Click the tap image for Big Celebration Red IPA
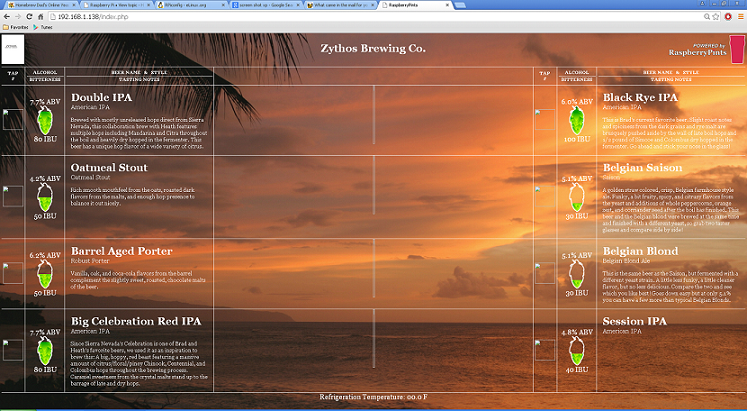Viewport: 747px width, 411px height. point(13,350)
